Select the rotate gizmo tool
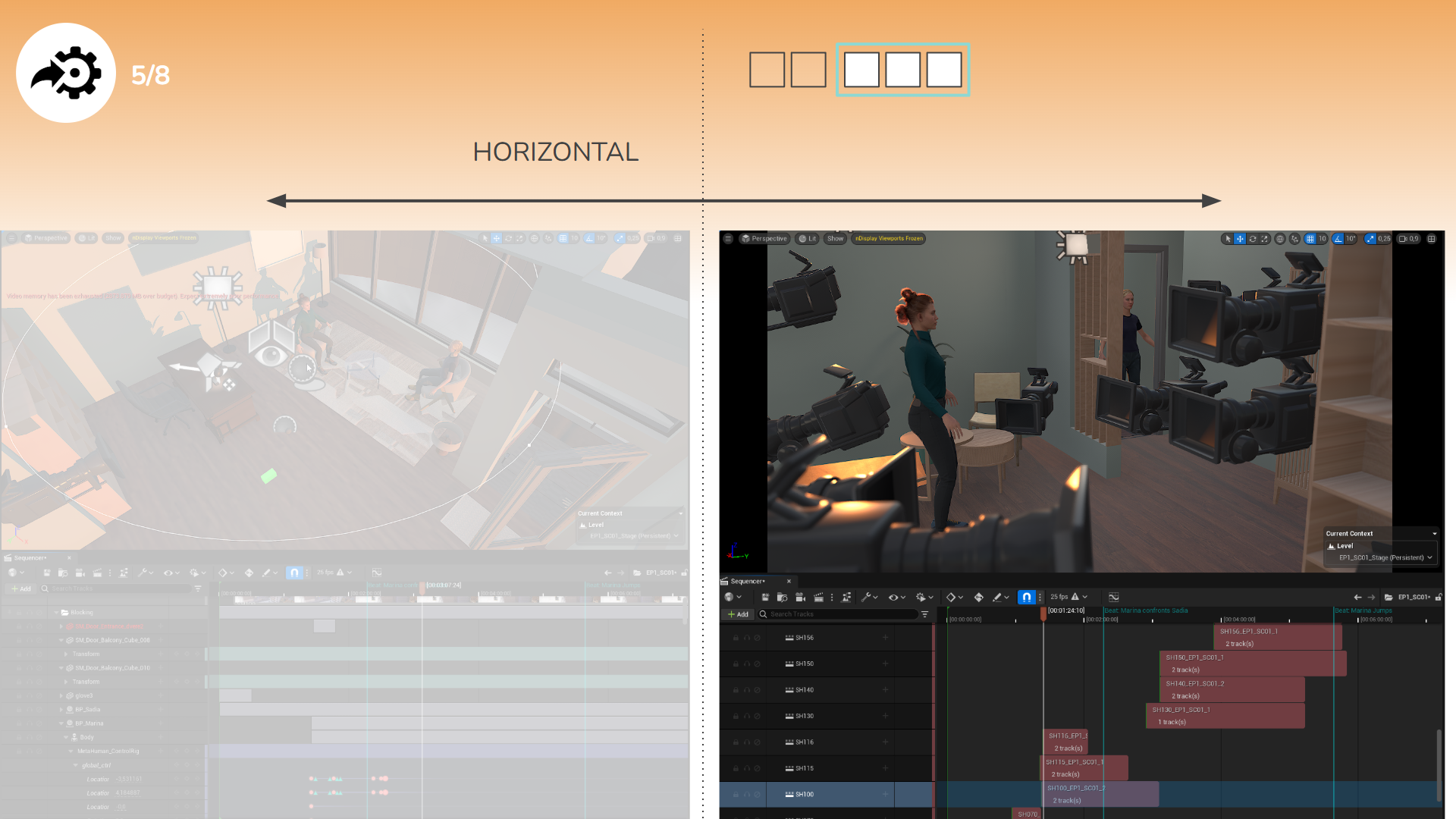Image resolution: width=1456 pixels, height=819 pixels. click(x=1253, y=238)
